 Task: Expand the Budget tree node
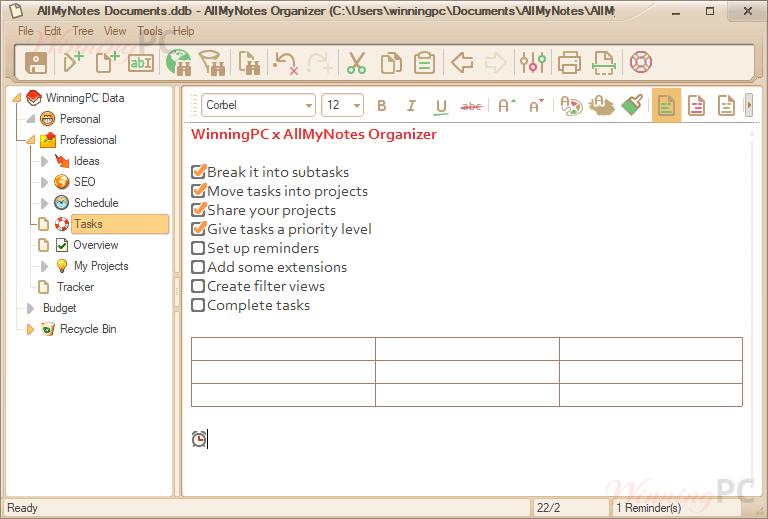point(30,308)
